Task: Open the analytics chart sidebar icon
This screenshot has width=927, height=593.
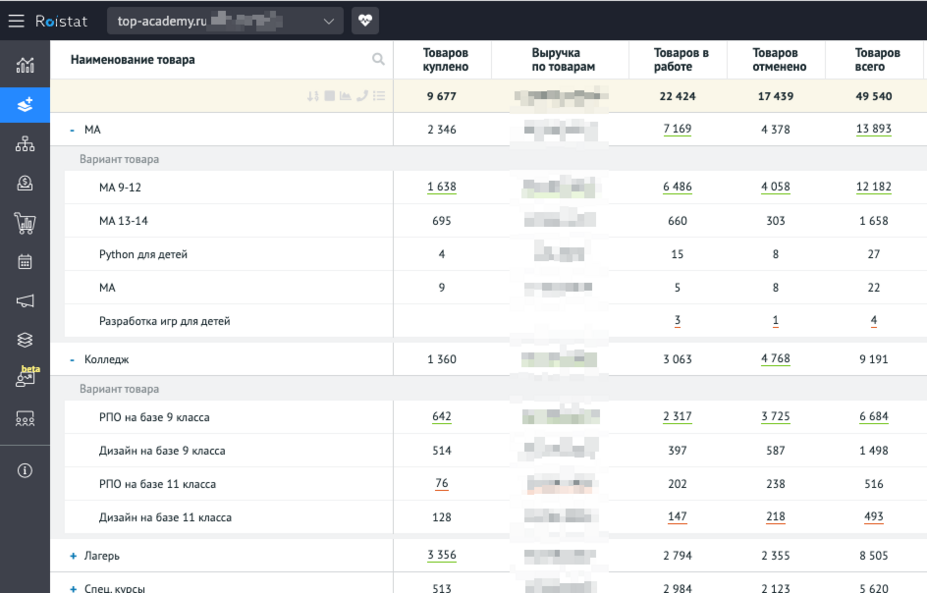Action: 25,66
